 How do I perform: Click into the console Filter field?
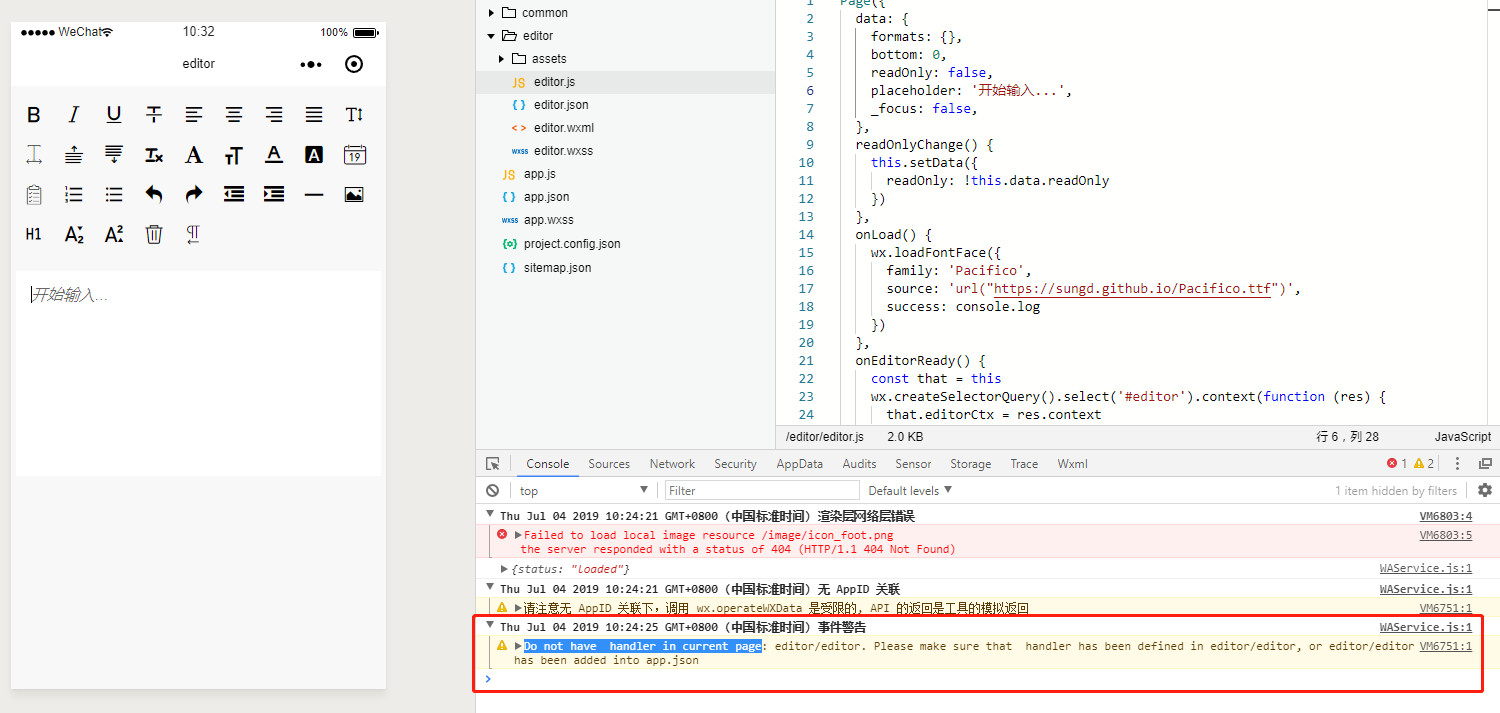tap(762, 490)
